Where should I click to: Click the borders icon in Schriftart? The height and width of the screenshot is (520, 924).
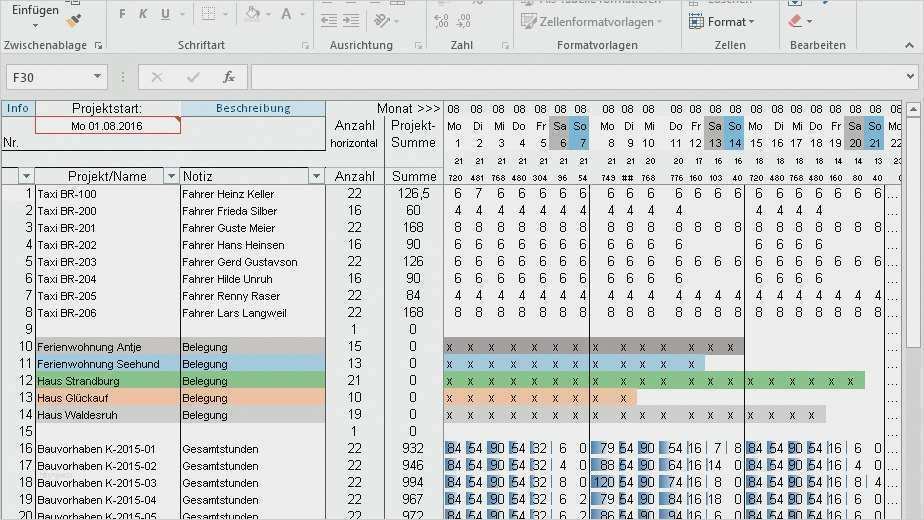pyautogui.click(x=209, y=14)
